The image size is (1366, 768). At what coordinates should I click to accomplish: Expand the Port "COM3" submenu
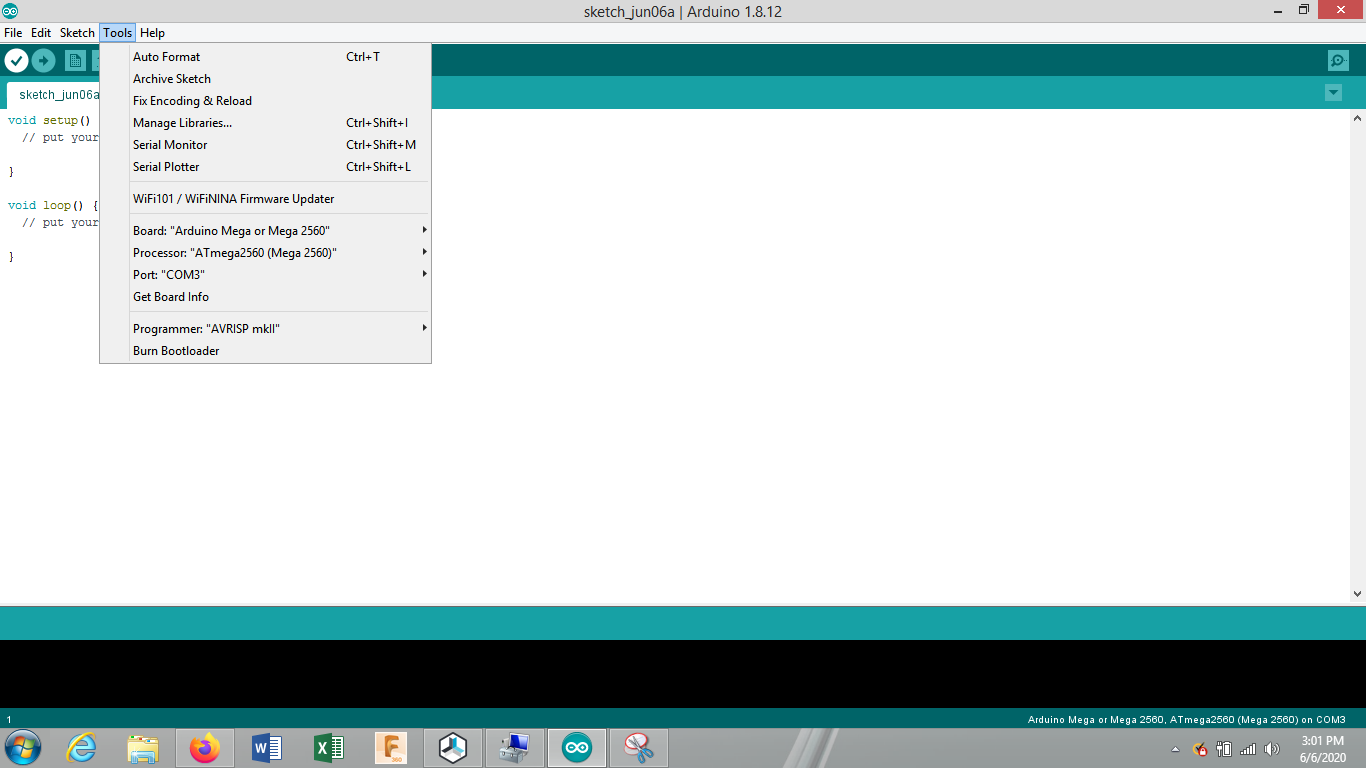[266, 275]
